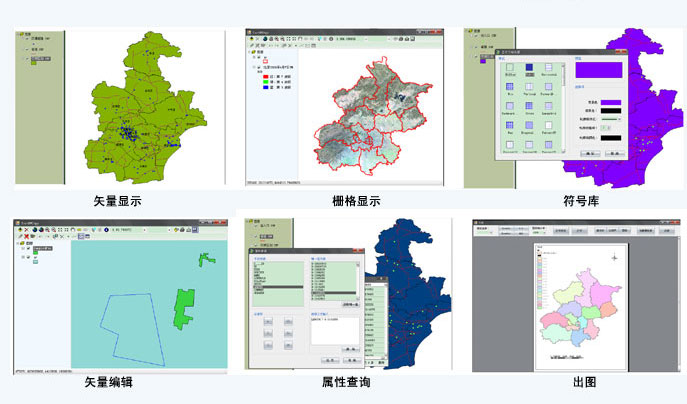Click first toolbar icon in raster display window
Image resolution: width=687 pixels, height=404 pixels.
[251, 39]
